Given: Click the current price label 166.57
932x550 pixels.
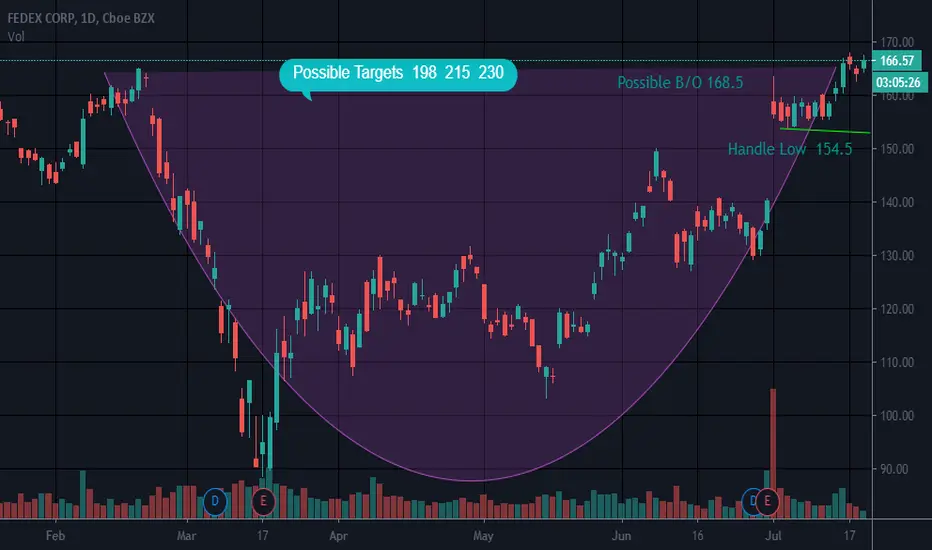Looking at the screenshot, I should pyautogui.click(x=896, y=61).
